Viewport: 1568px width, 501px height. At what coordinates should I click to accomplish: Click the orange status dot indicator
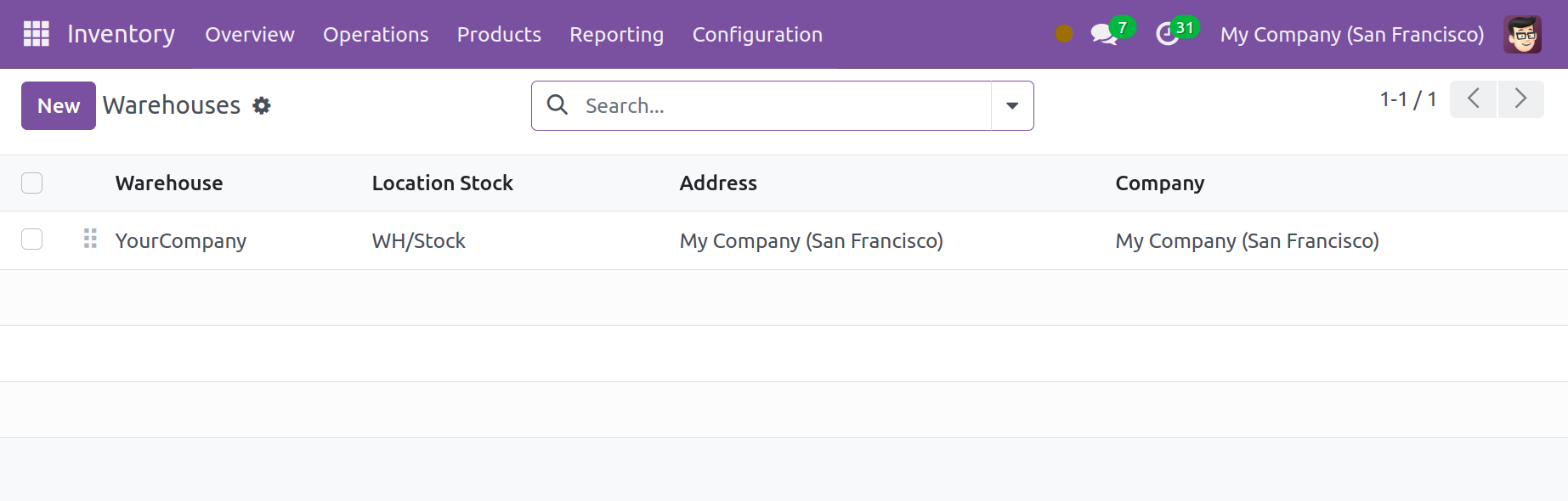pos(1063,34)
